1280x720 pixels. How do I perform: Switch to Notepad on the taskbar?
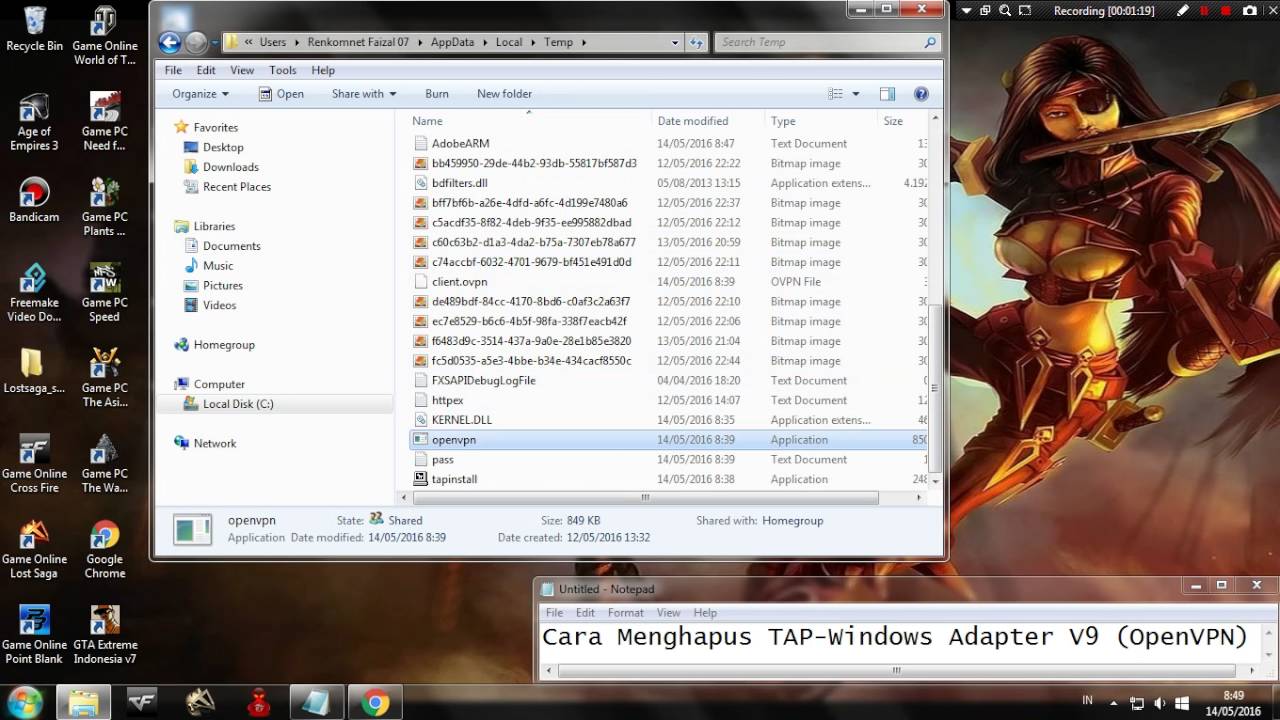point(316,703)
